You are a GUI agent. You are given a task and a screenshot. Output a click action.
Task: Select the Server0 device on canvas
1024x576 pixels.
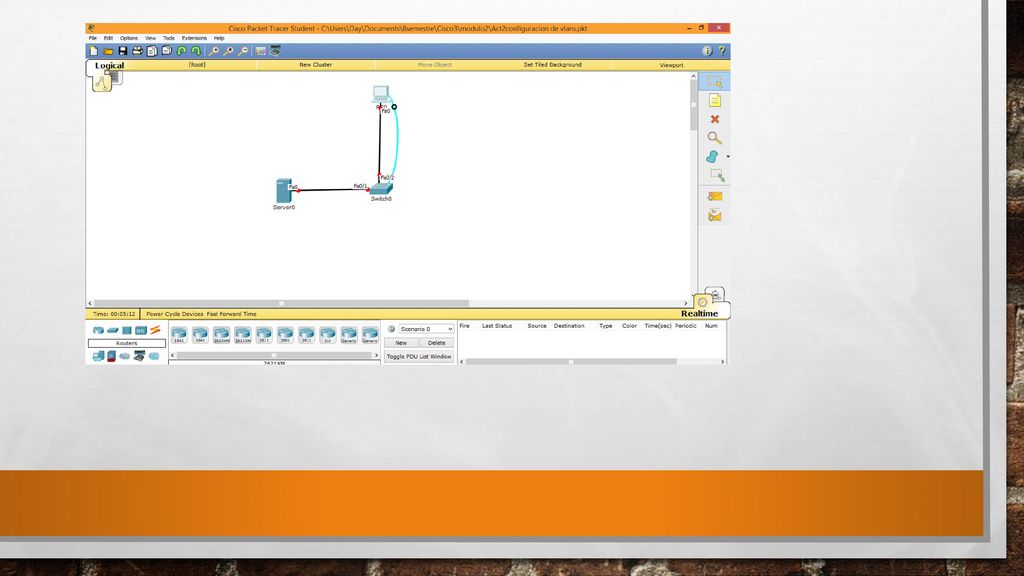[x=283, y=192]
